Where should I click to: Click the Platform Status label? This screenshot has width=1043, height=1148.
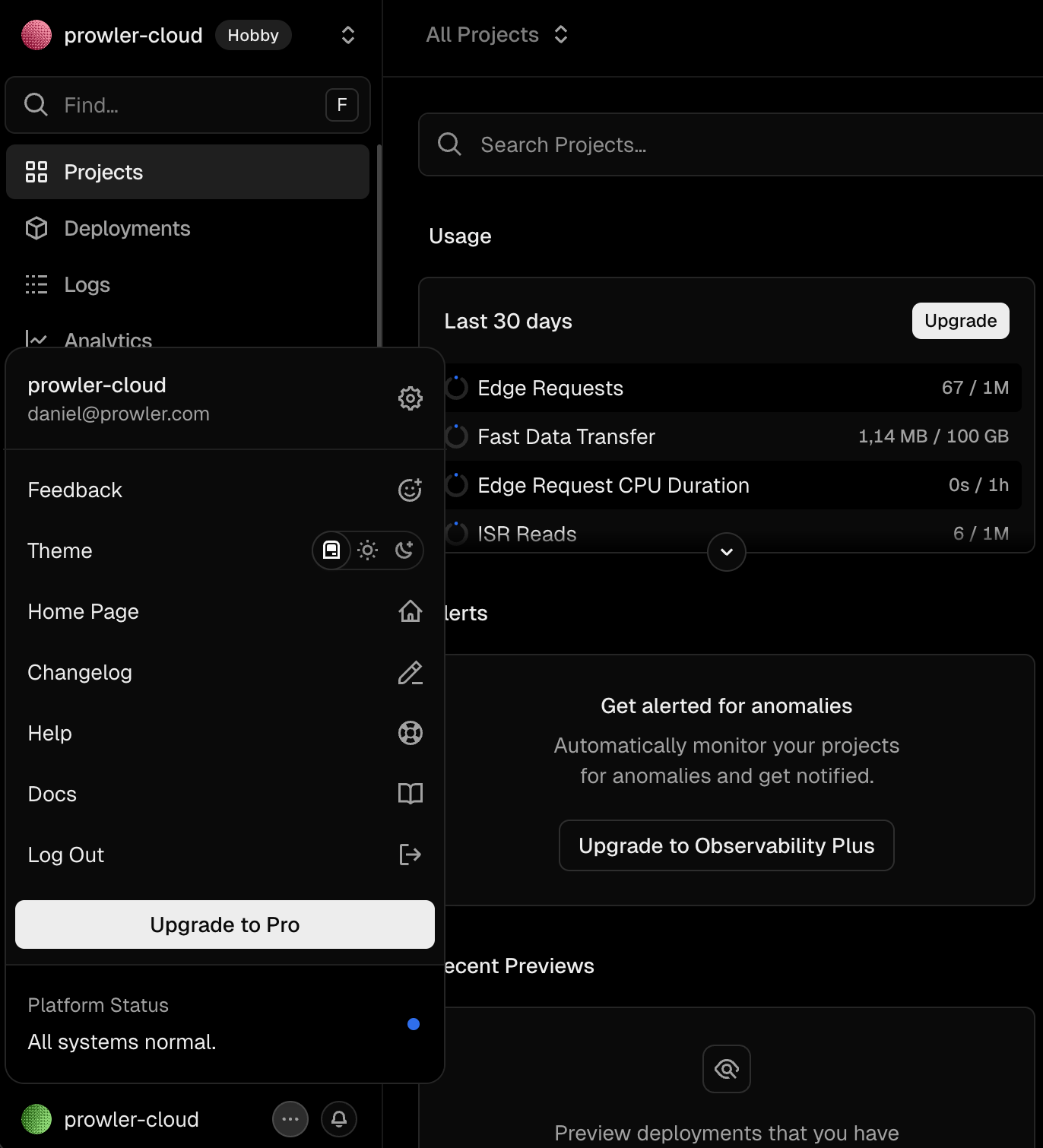[98, 1005]
